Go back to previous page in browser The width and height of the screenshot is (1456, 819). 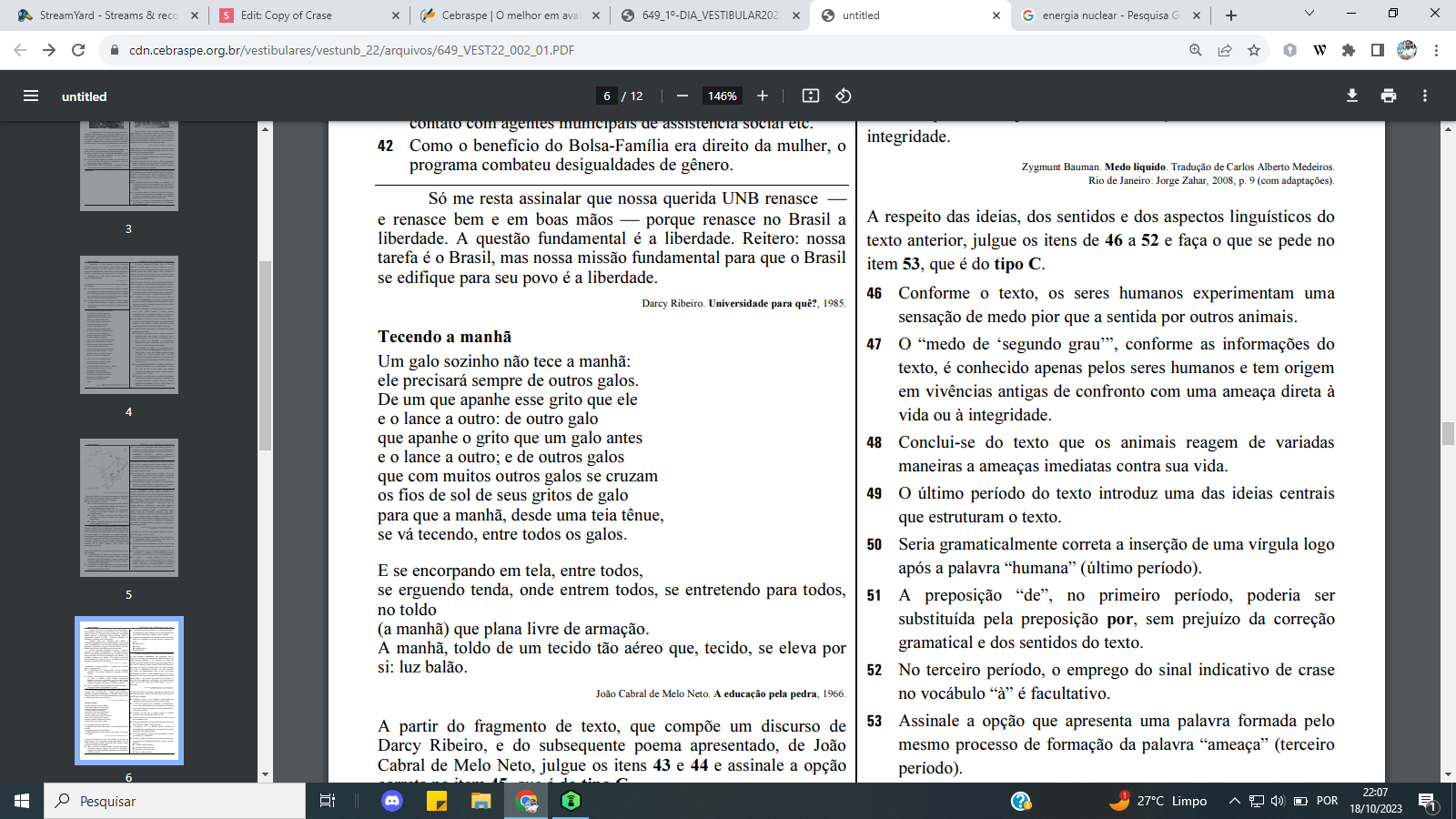point(20,50)
